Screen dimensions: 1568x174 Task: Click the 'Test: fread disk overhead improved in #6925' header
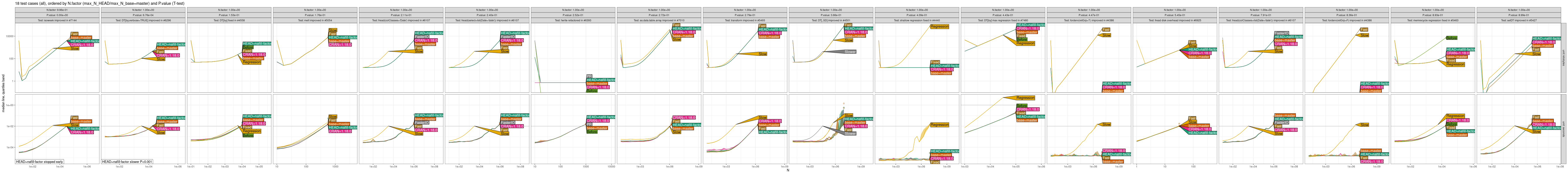[x=1174, y=20]
